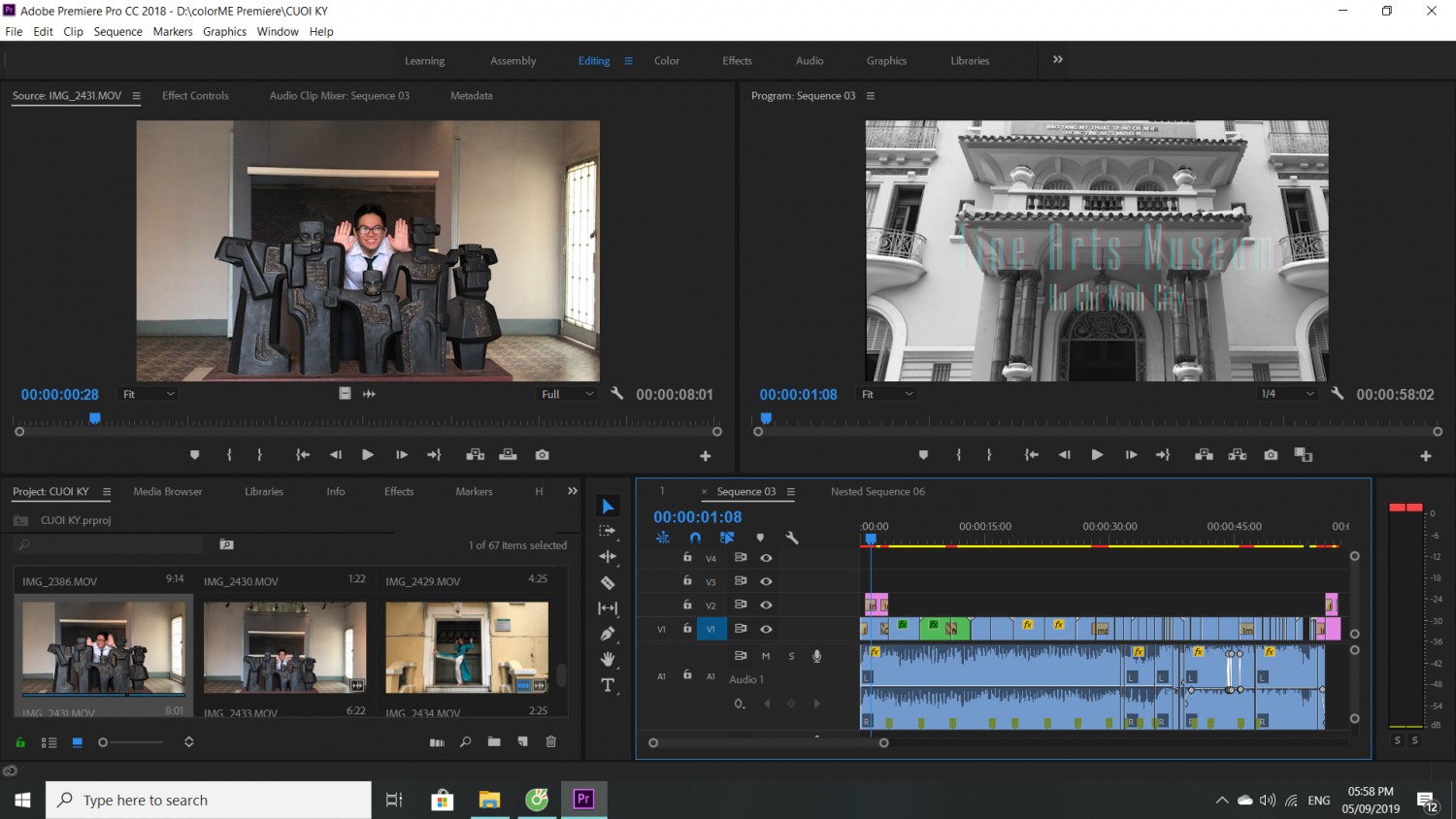
Task: Toggle V4 track output eye
Action: click(x=766, y=558)
